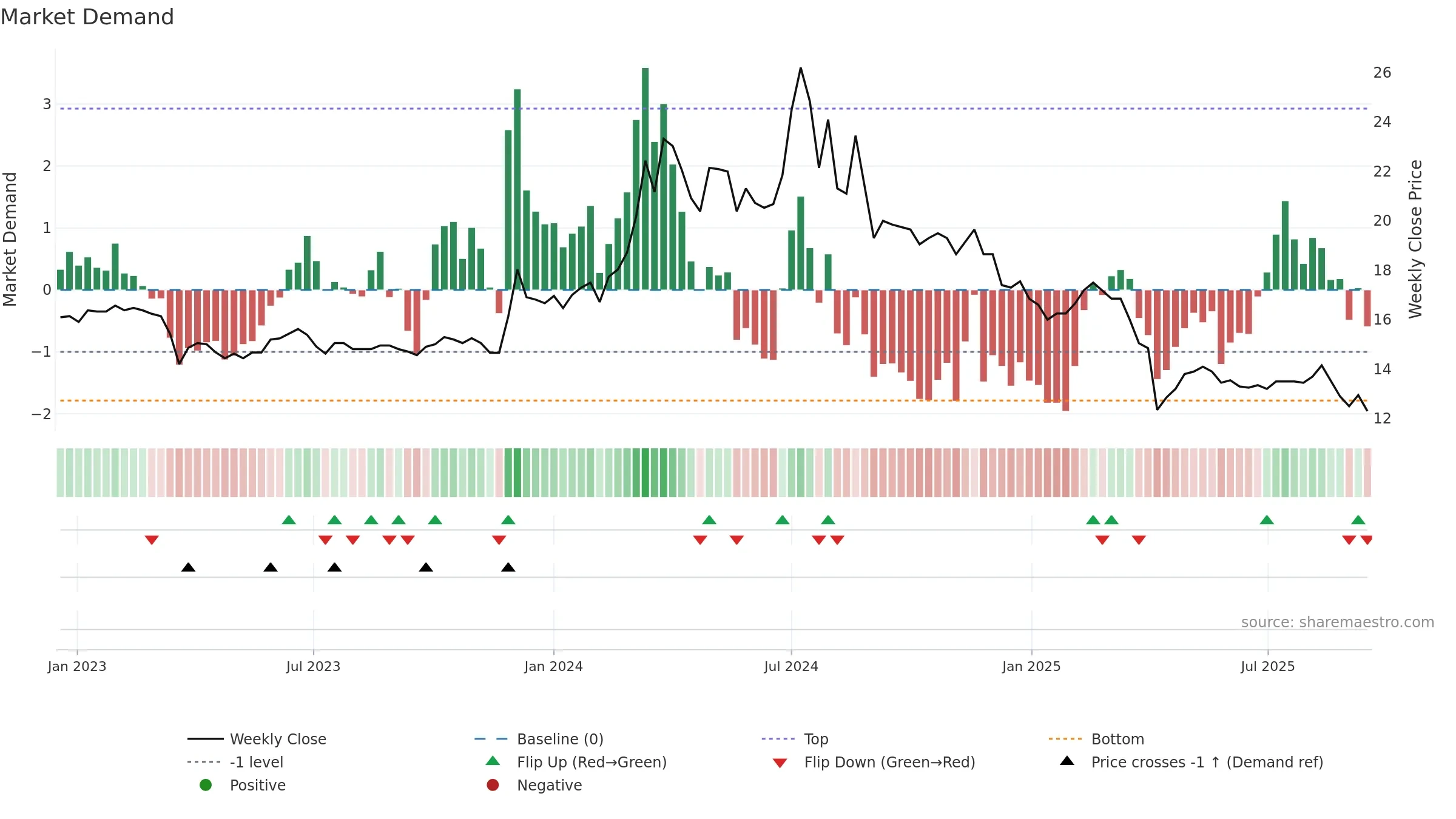Click the Jul 2024 axis label
The image size is (1456, 819).
coord(791,666)
